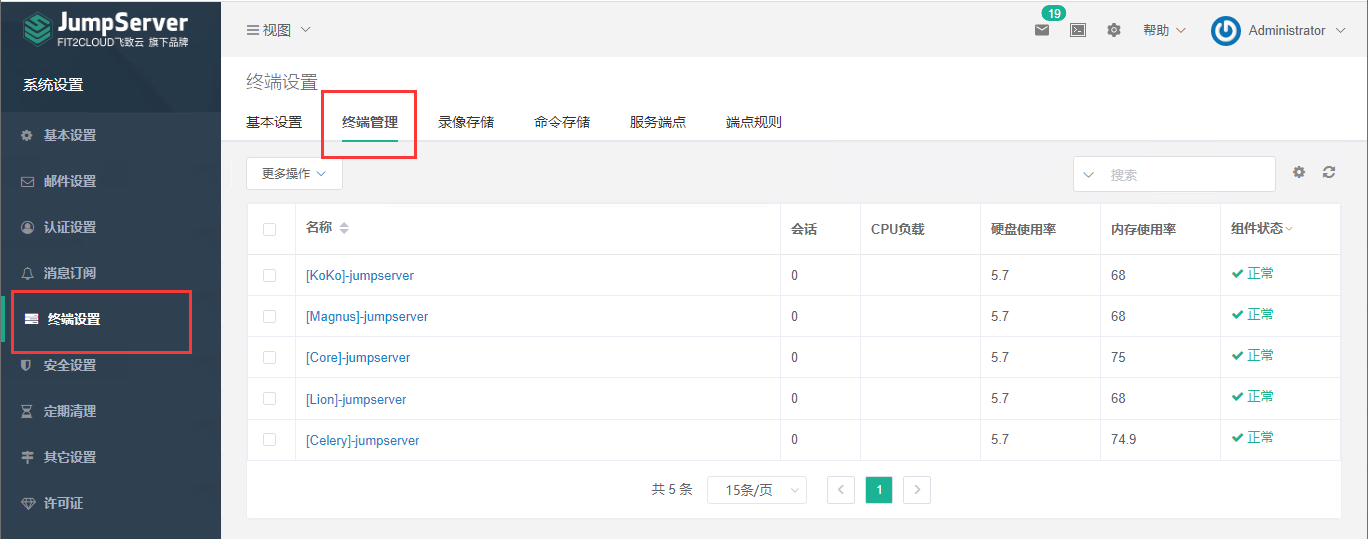
Task: Check the [Magnus]-jumpserver row checkbox
Action: (269, 316)
